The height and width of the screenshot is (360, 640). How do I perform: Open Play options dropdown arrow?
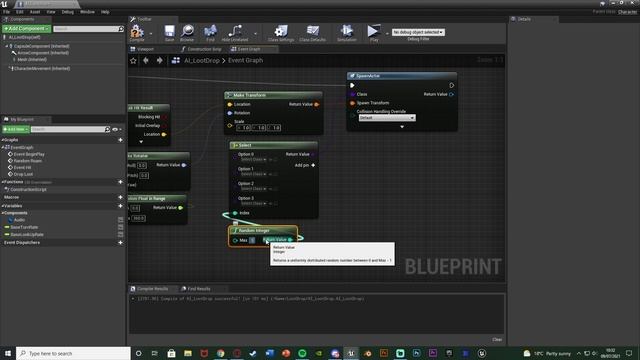[387, 33]
